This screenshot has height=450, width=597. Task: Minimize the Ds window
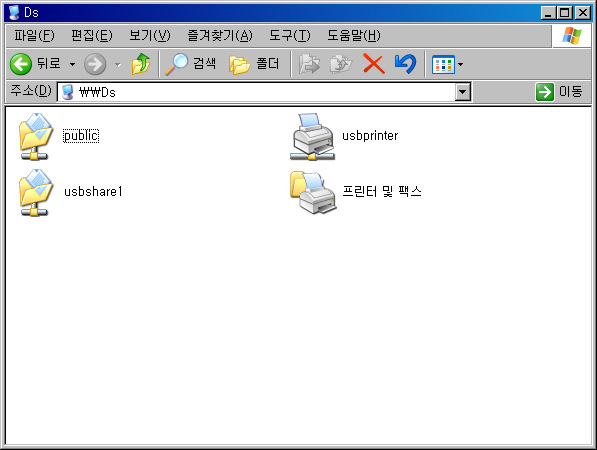coord(548,13)
